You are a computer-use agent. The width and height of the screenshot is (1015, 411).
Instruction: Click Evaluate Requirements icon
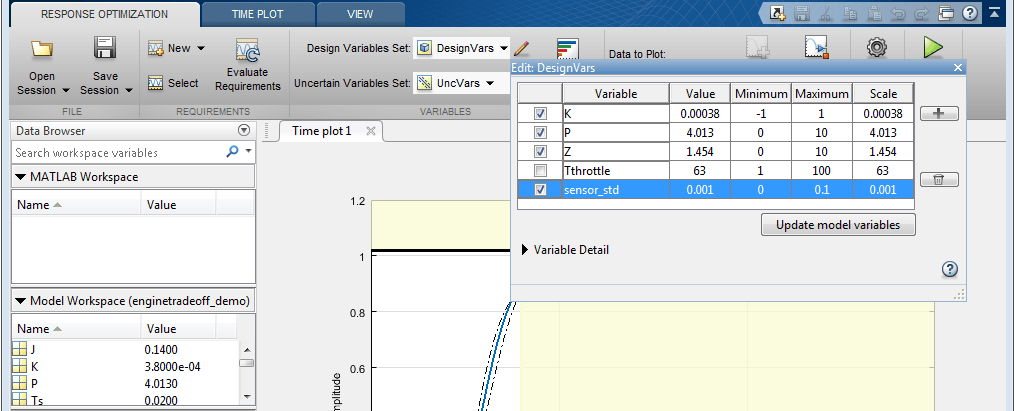point(247,51)
